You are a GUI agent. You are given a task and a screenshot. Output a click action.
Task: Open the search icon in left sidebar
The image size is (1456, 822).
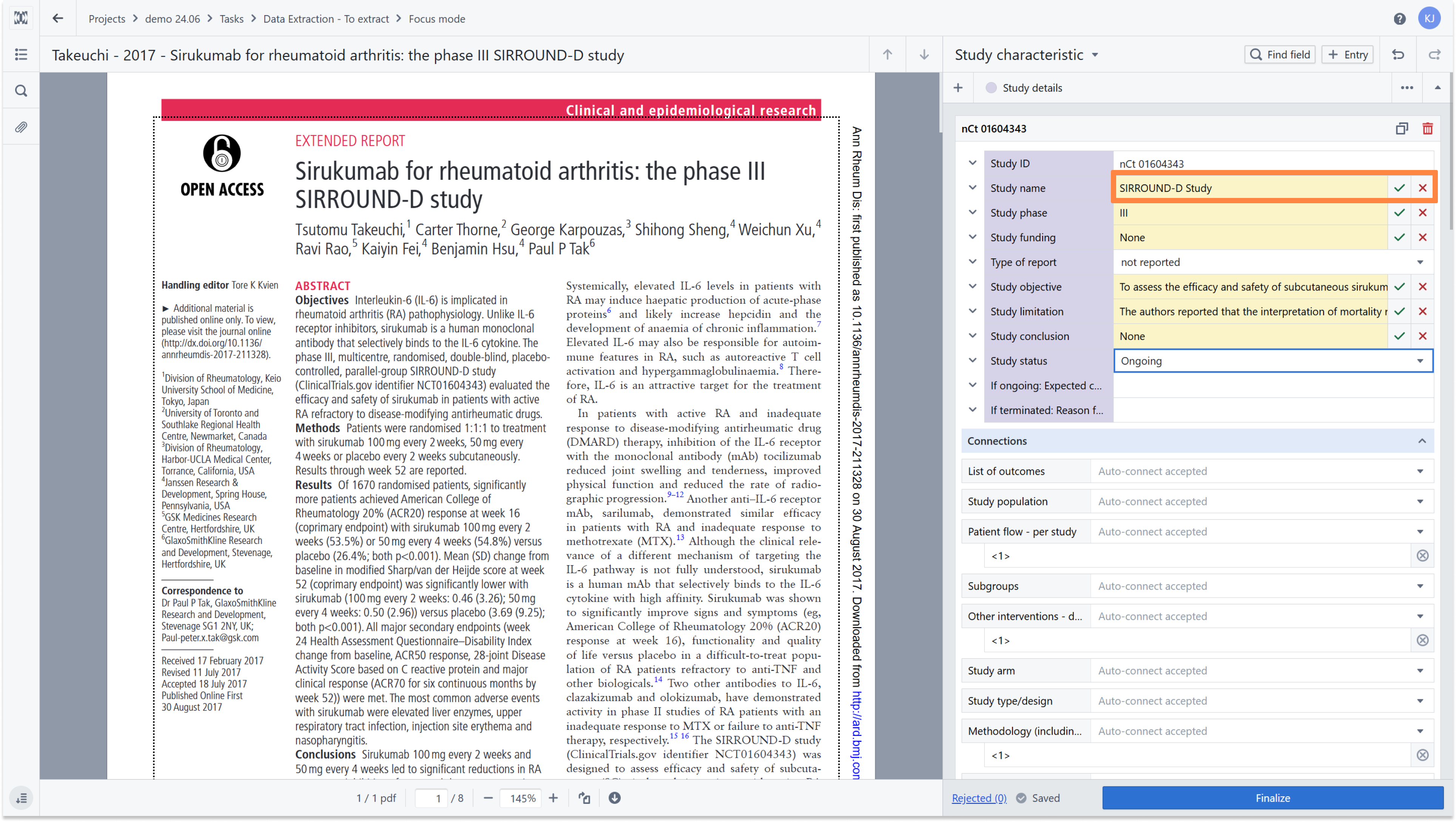[x=21, y=91]
